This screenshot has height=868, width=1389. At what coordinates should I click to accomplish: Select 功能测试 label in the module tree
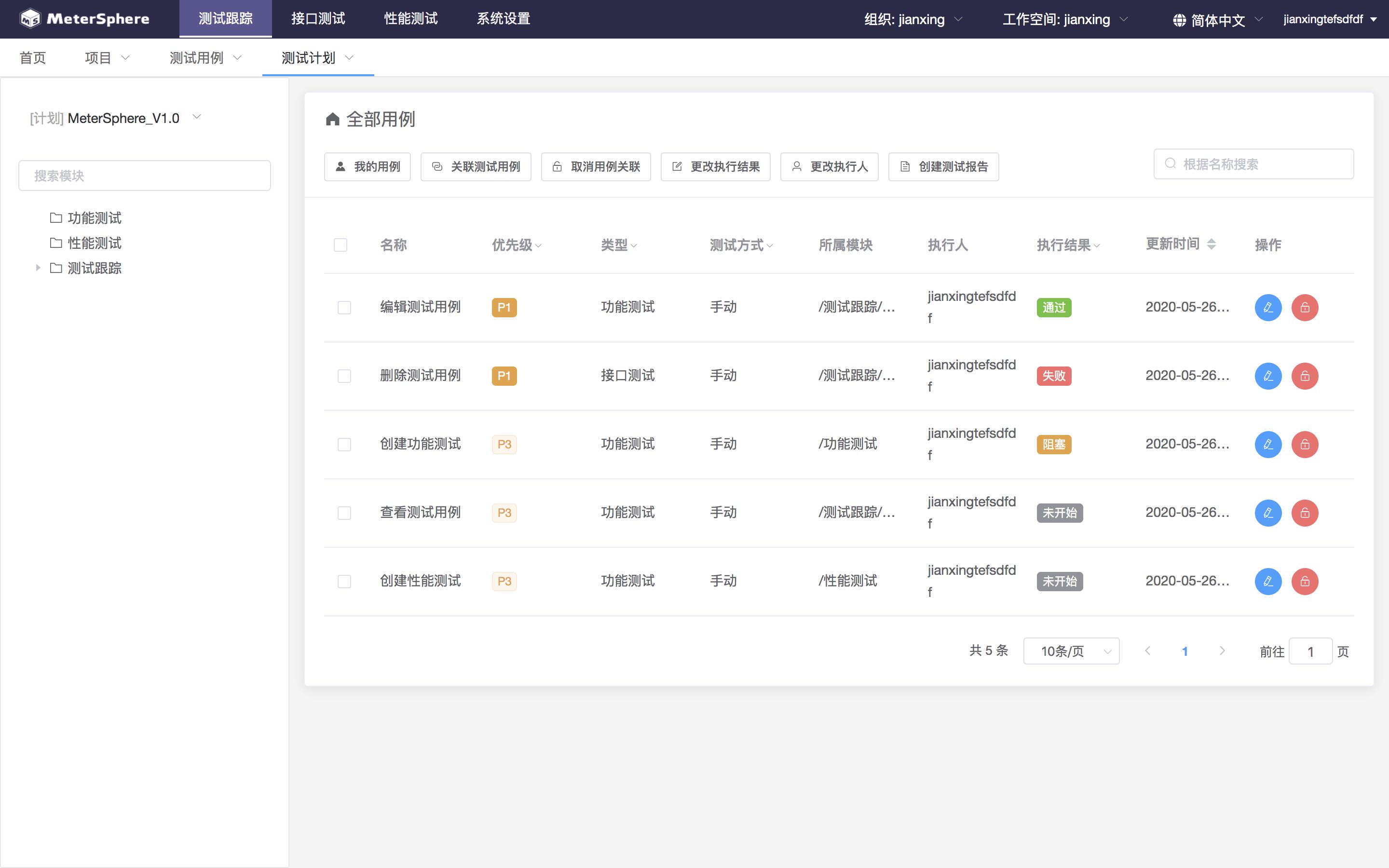pos(95,217)
